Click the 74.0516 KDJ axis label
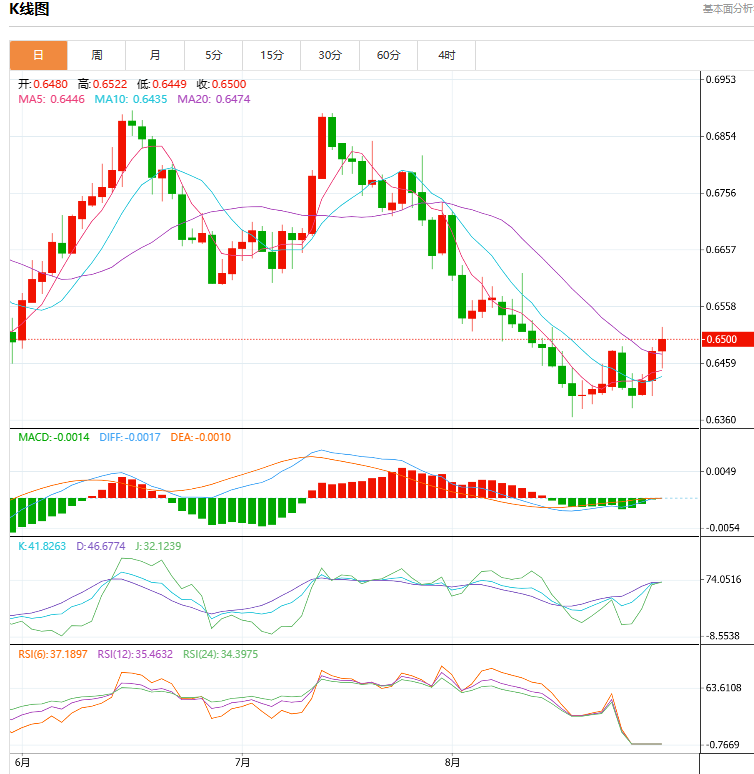This screenshot has width=754, height=774. tap(723, 580)
